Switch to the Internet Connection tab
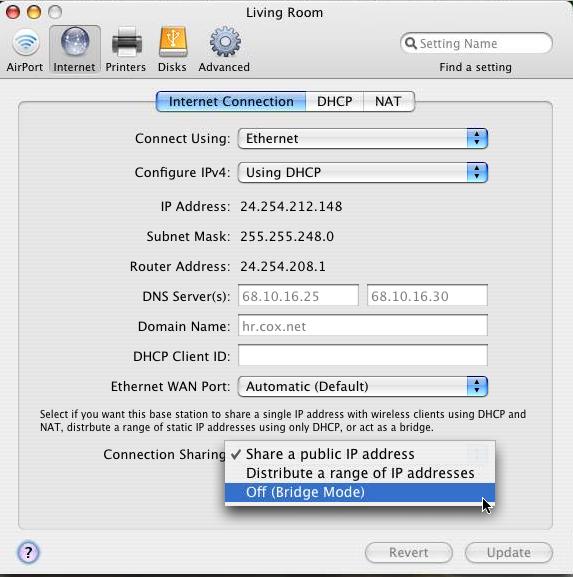573x577 pixels. (x=231, y=101)
